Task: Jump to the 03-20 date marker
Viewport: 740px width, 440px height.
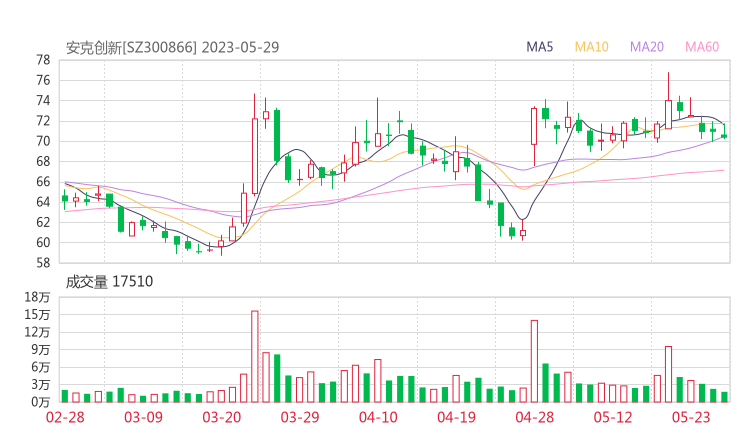Action: pos(223,417)
